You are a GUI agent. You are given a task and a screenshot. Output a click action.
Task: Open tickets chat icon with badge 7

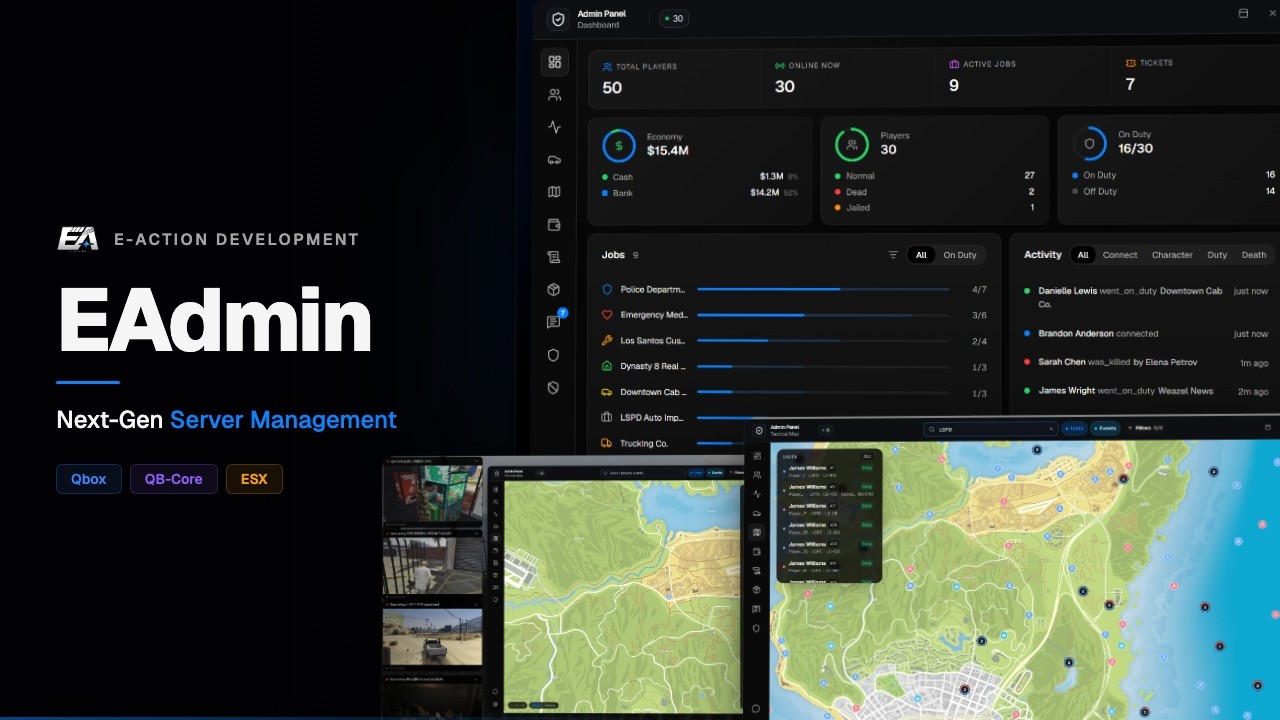[x=555, y=321]
